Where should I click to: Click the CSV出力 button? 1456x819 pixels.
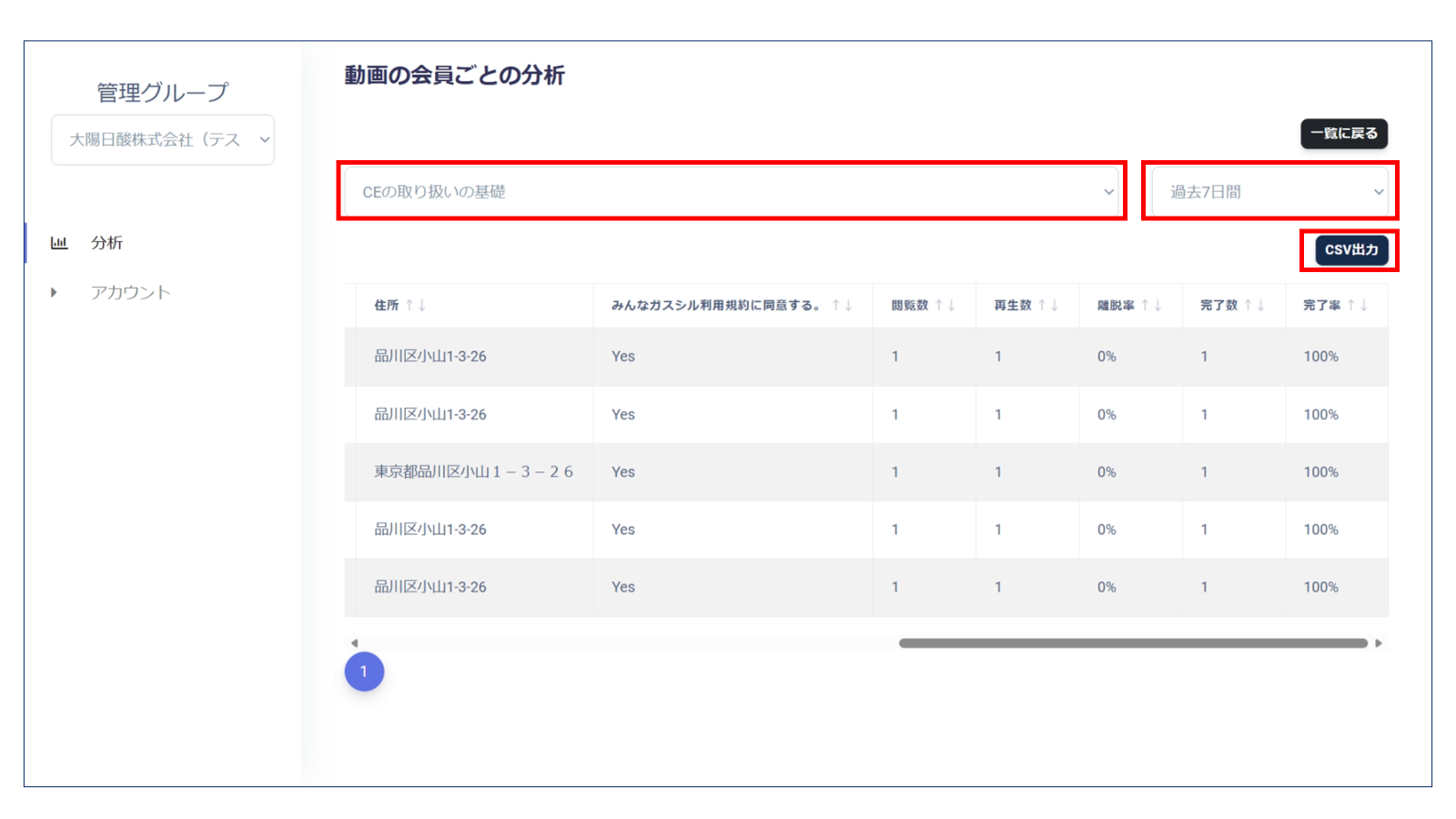point(1350,250)
